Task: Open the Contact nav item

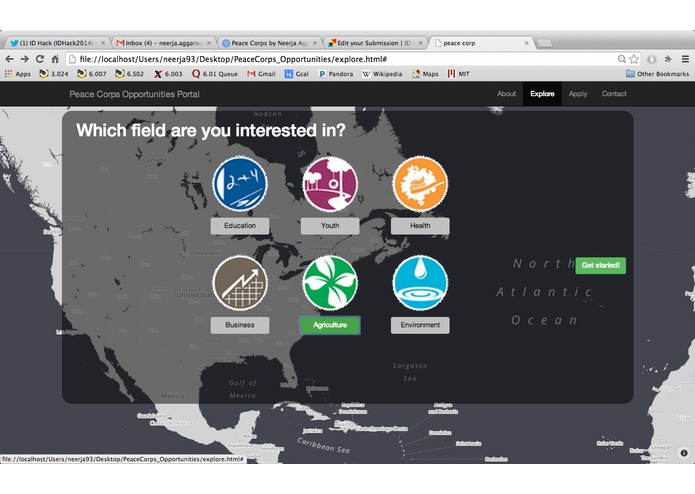Action: pos(614,94)
